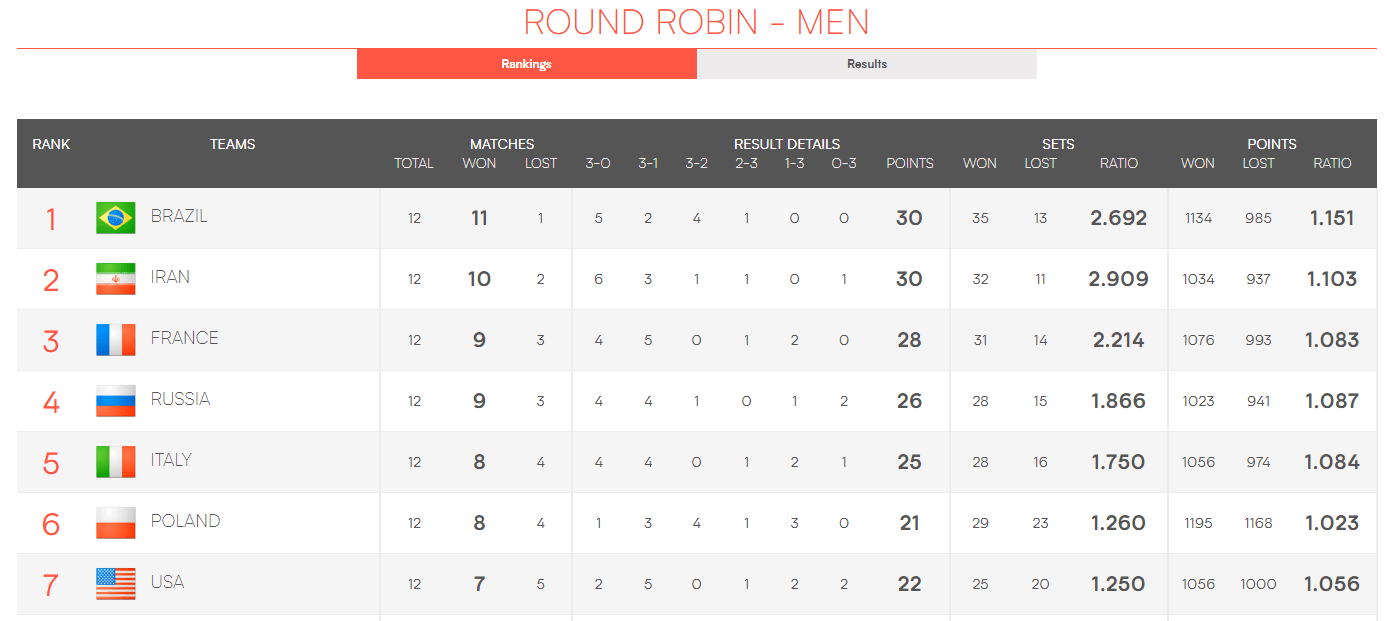The width and height of the screenshot is (1387, 621).
Task: Open the BRAZIL team link
Action: pos(179,216)
